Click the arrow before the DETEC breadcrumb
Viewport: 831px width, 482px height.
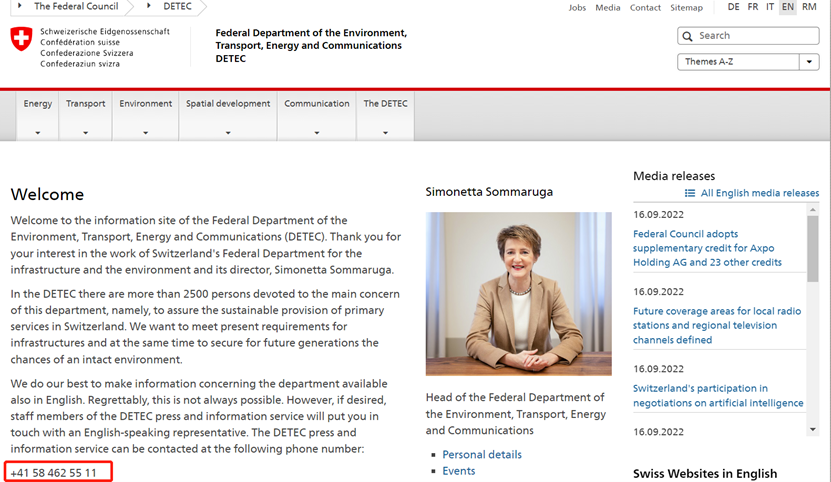(x=149, y=6)
